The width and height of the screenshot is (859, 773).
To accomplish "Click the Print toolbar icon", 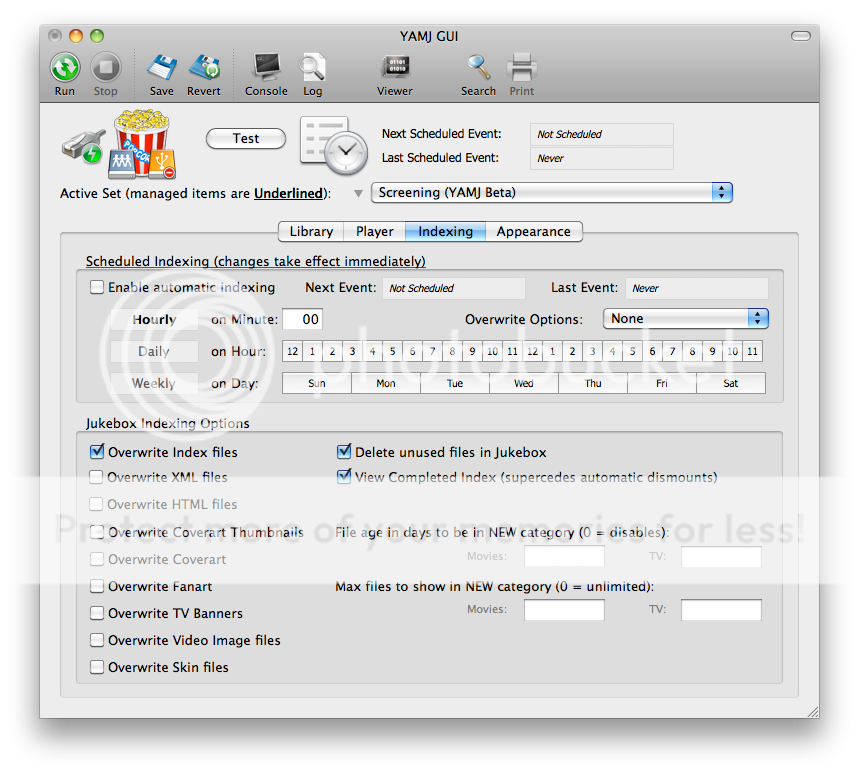I will click(521, 66).
